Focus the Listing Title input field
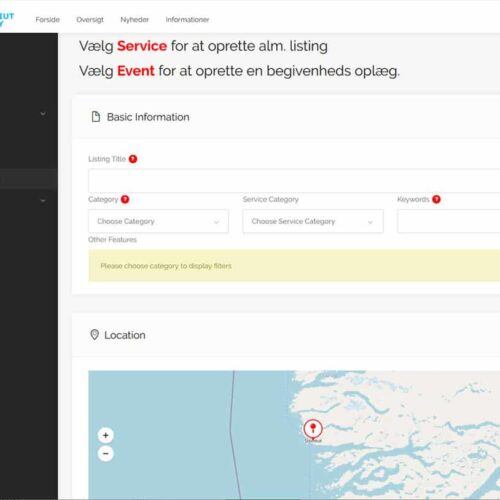The width and height of the screenshot is (500, 500). [x=294, y=181]
